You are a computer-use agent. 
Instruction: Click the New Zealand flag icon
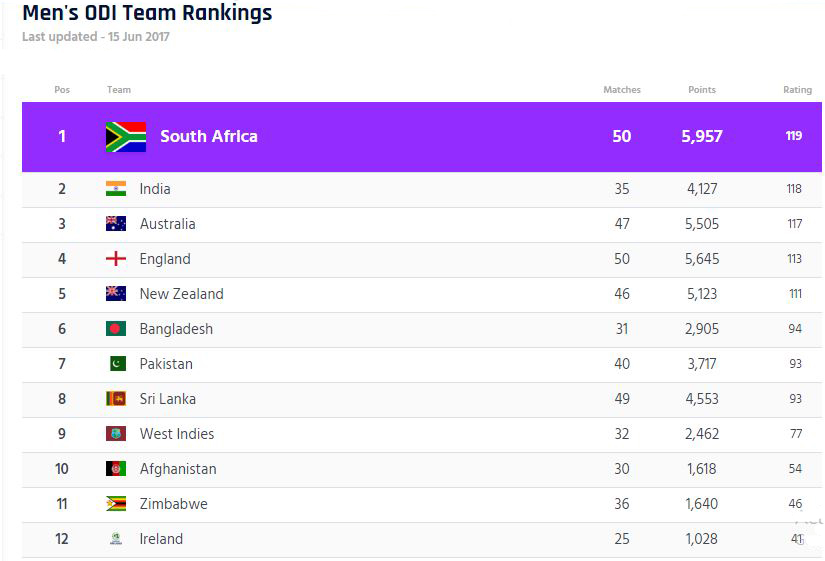[116, 294]
